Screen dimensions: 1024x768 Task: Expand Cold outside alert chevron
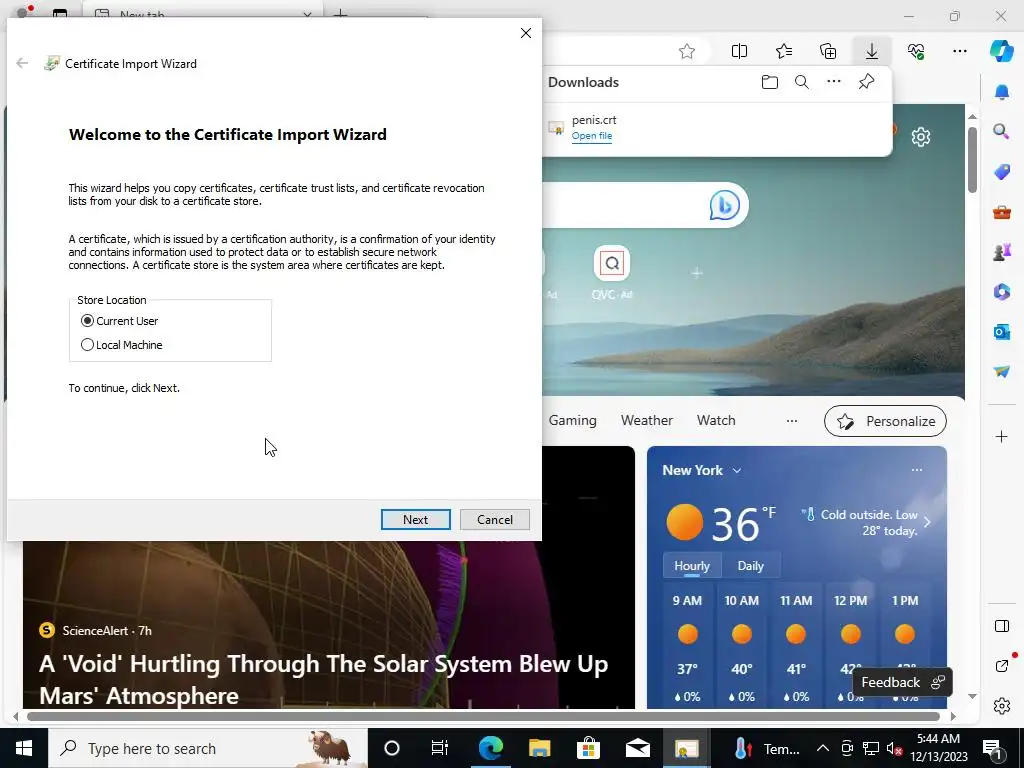pyautogui.click(x=927, y=522)
